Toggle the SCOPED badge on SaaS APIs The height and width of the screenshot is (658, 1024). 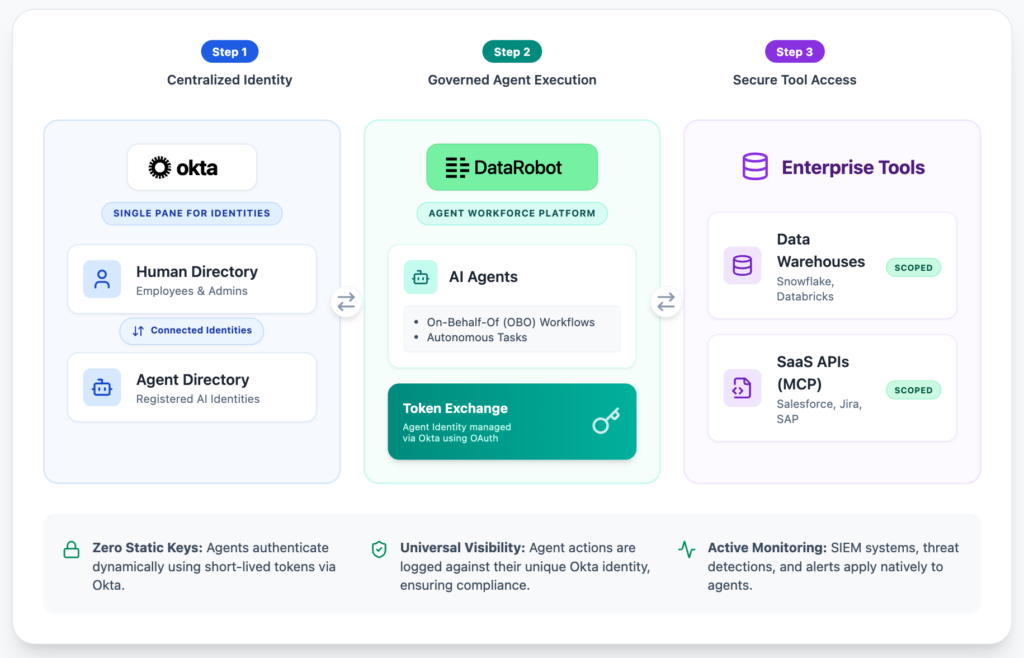(x=913, y=390)
